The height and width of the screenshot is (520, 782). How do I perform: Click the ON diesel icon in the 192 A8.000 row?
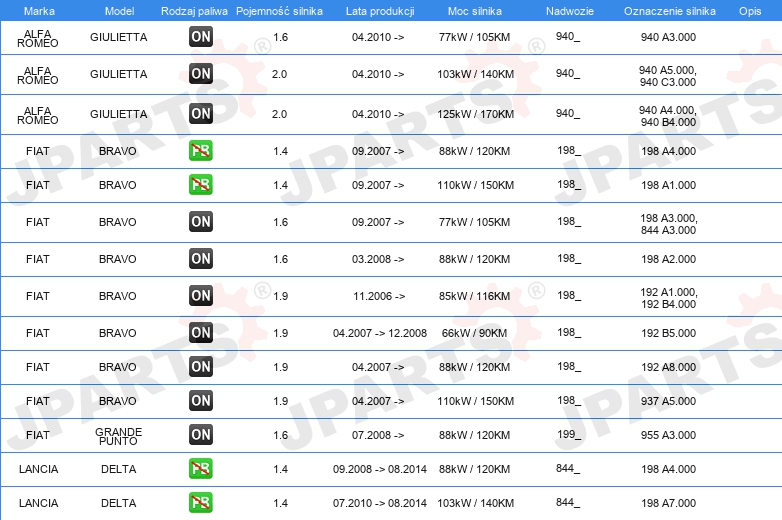(201, 366)
